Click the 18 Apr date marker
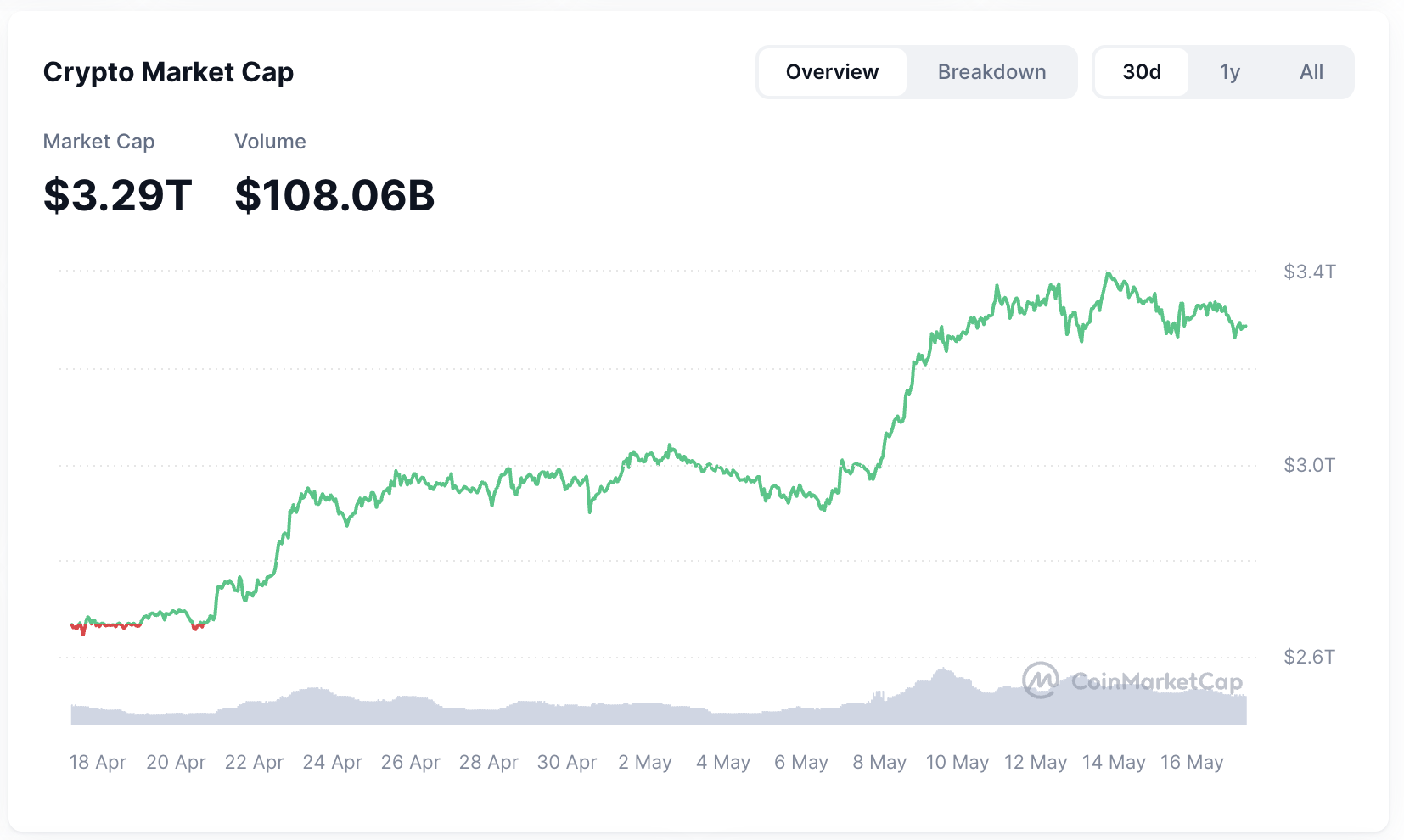1404x840 pixels. point(98,762)
